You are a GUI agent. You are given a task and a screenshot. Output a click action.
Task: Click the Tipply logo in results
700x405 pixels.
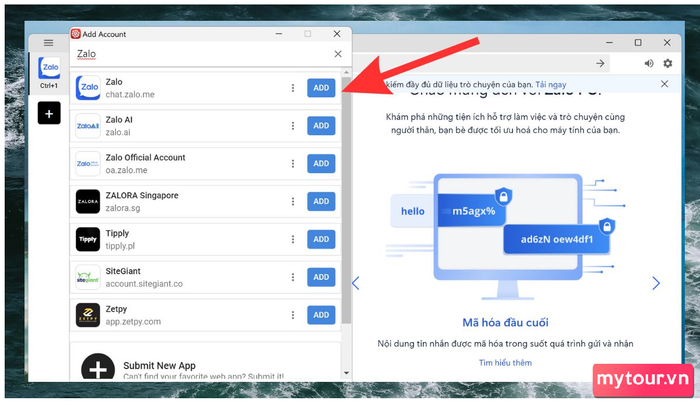coord(88,239)
